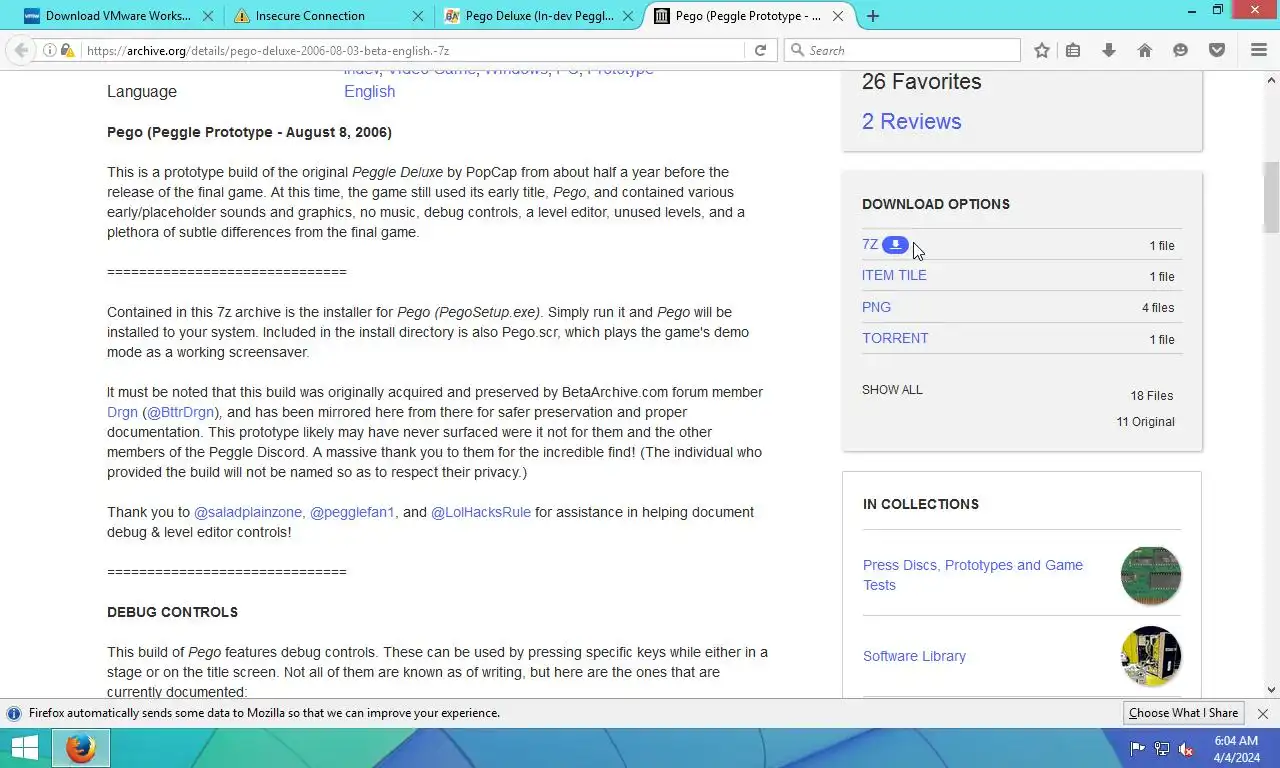This screenshot has height=768, width=1280.
Task: Click the Firefox back arrow button
Action: pos(21,50)
